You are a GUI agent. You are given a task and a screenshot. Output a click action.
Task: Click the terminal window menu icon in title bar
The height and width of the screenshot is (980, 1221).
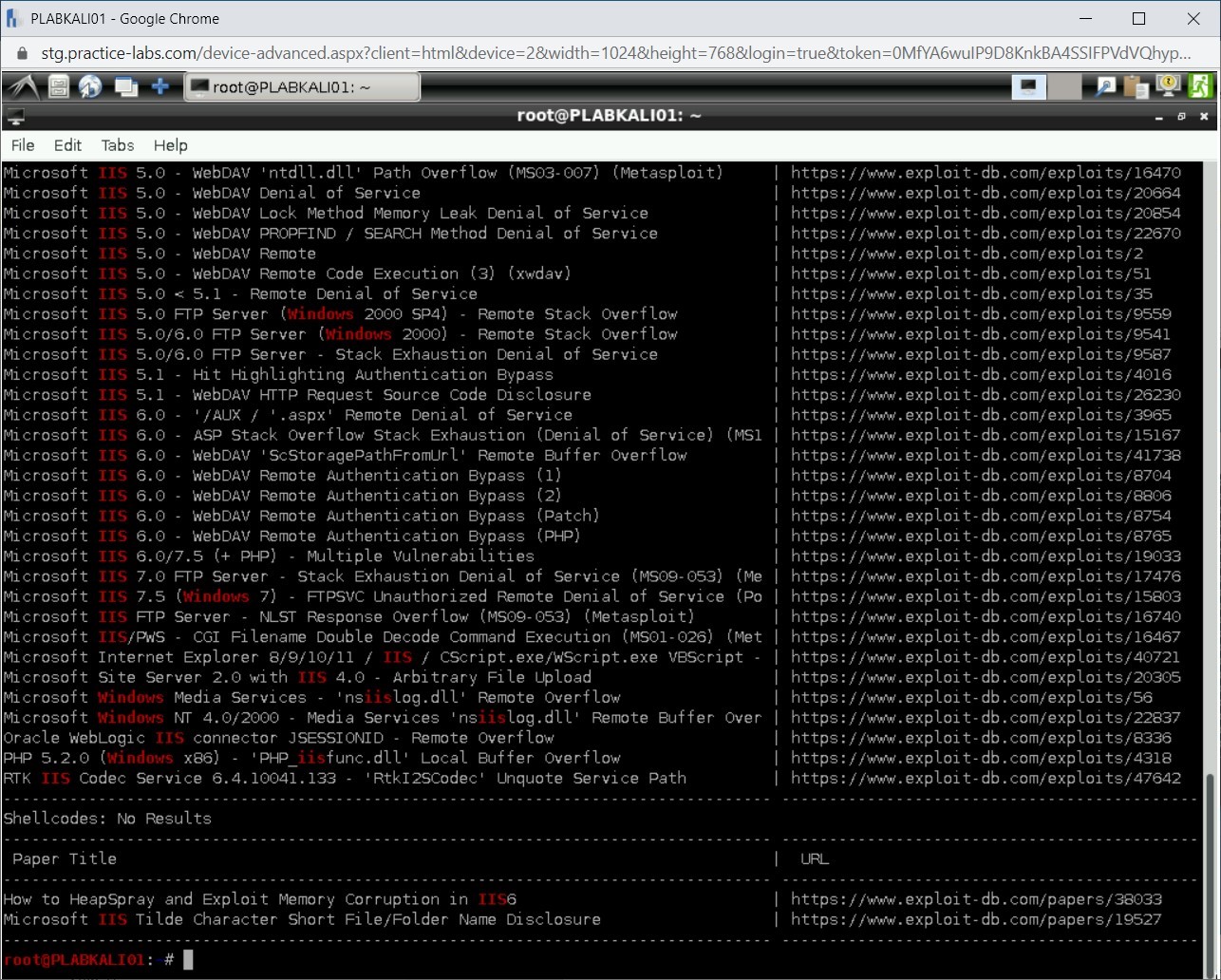tap(15, 117)
